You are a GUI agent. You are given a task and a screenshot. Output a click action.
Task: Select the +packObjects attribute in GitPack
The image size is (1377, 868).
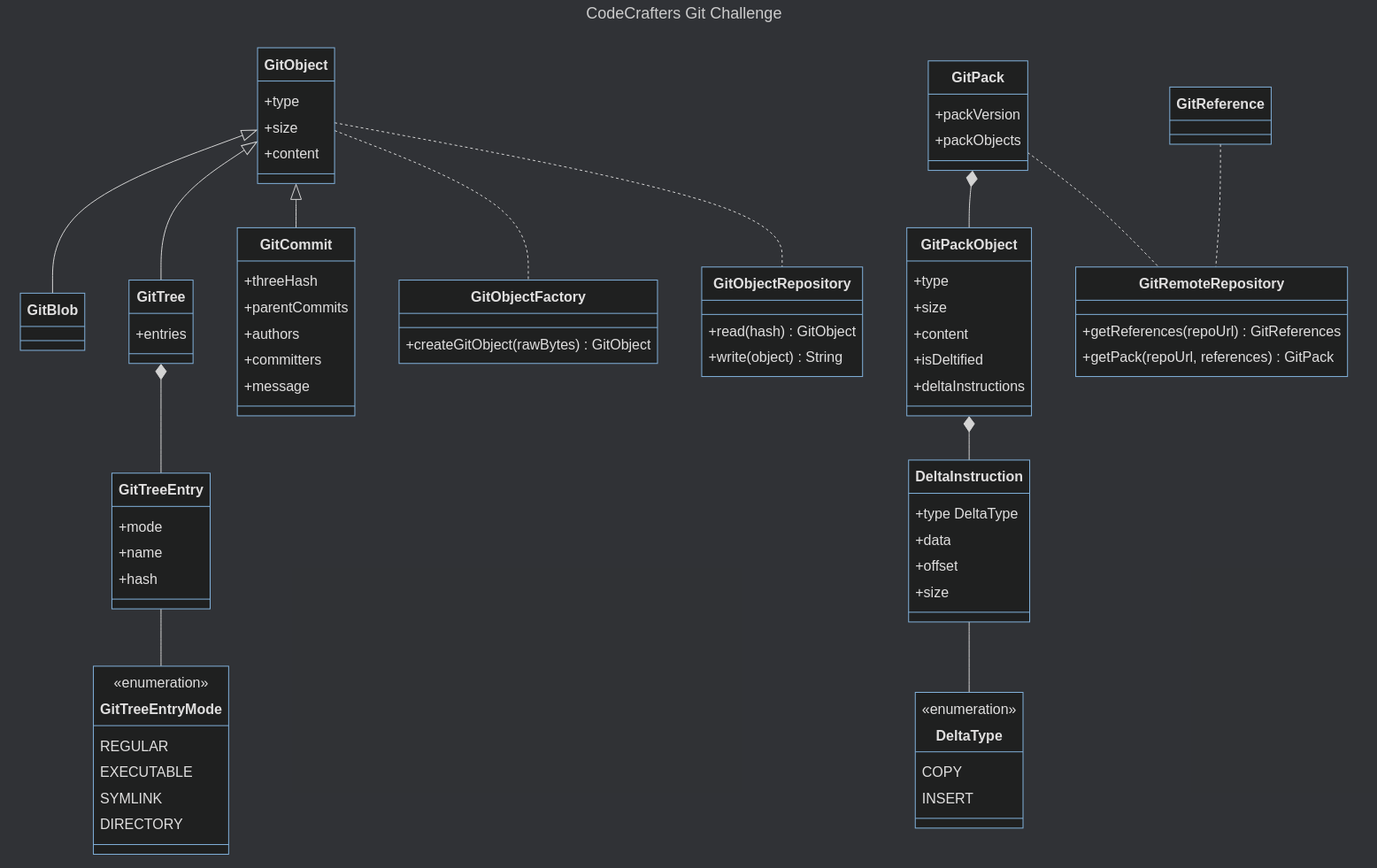click(977, 141)
